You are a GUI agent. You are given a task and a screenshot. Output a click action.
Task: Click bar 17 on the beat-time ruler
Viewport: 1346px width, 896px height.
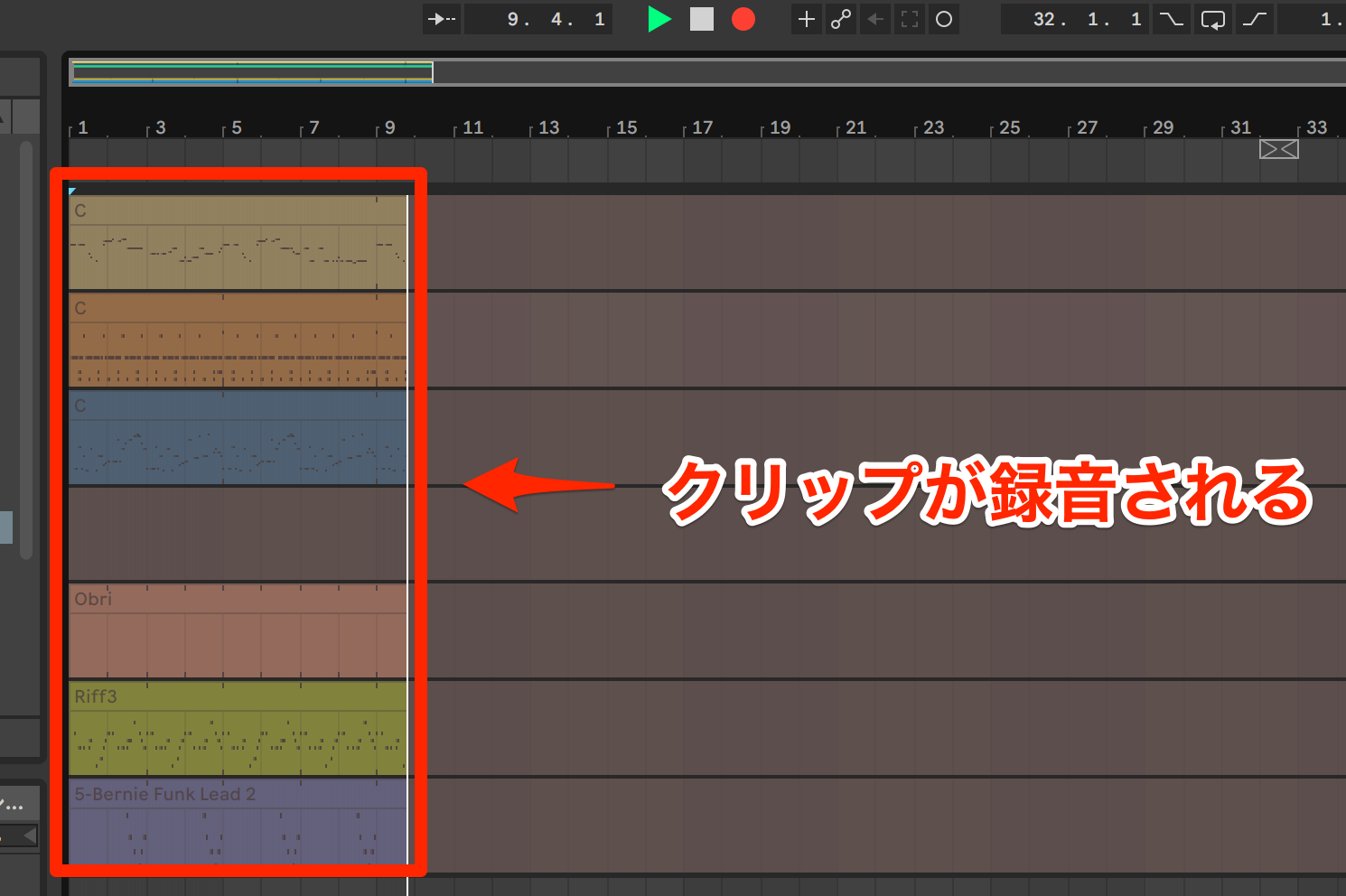coord(703,127)
